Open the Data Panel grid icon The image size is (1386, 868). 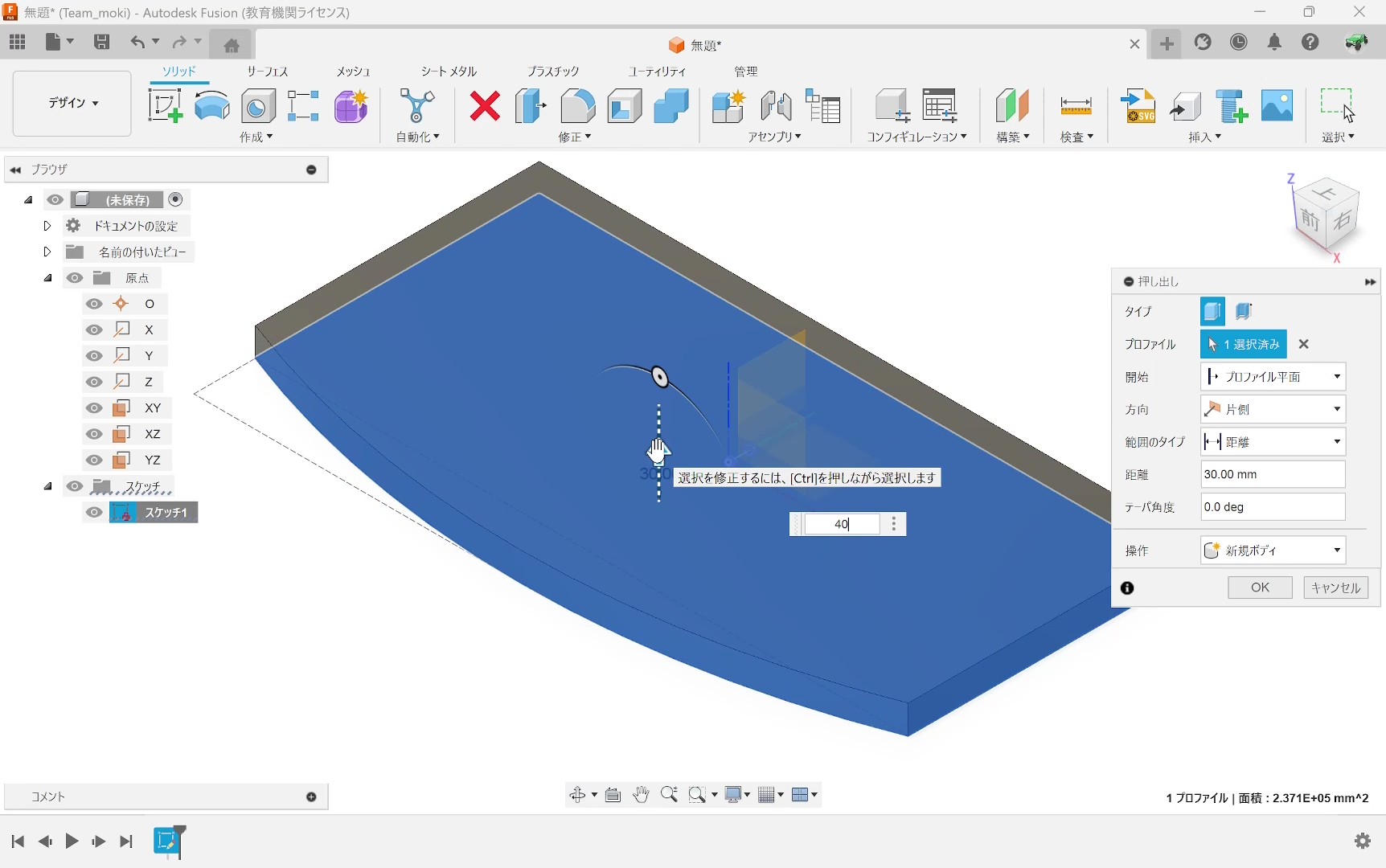coord(18,42)
